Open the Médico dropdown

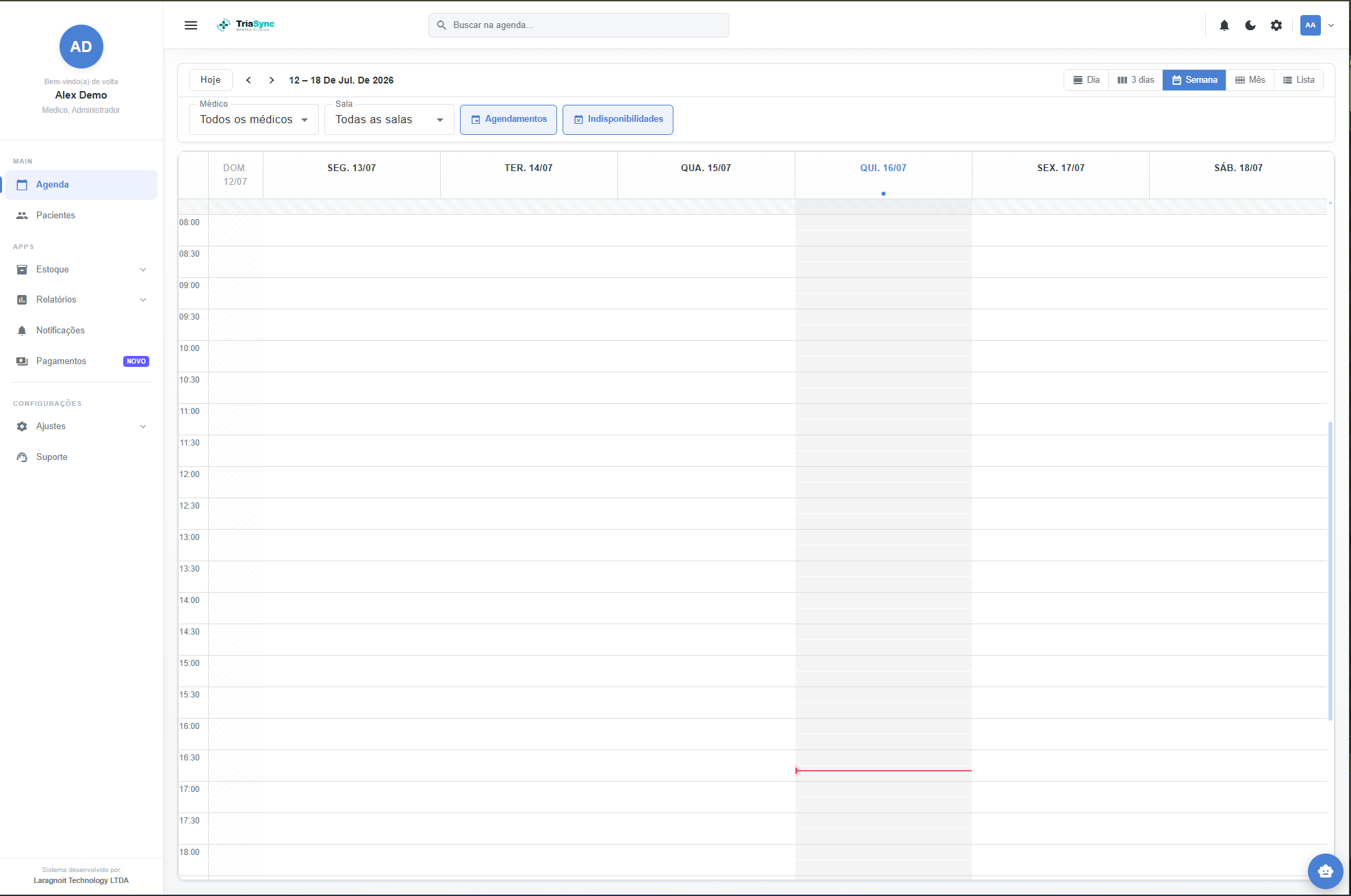point(254,120)
